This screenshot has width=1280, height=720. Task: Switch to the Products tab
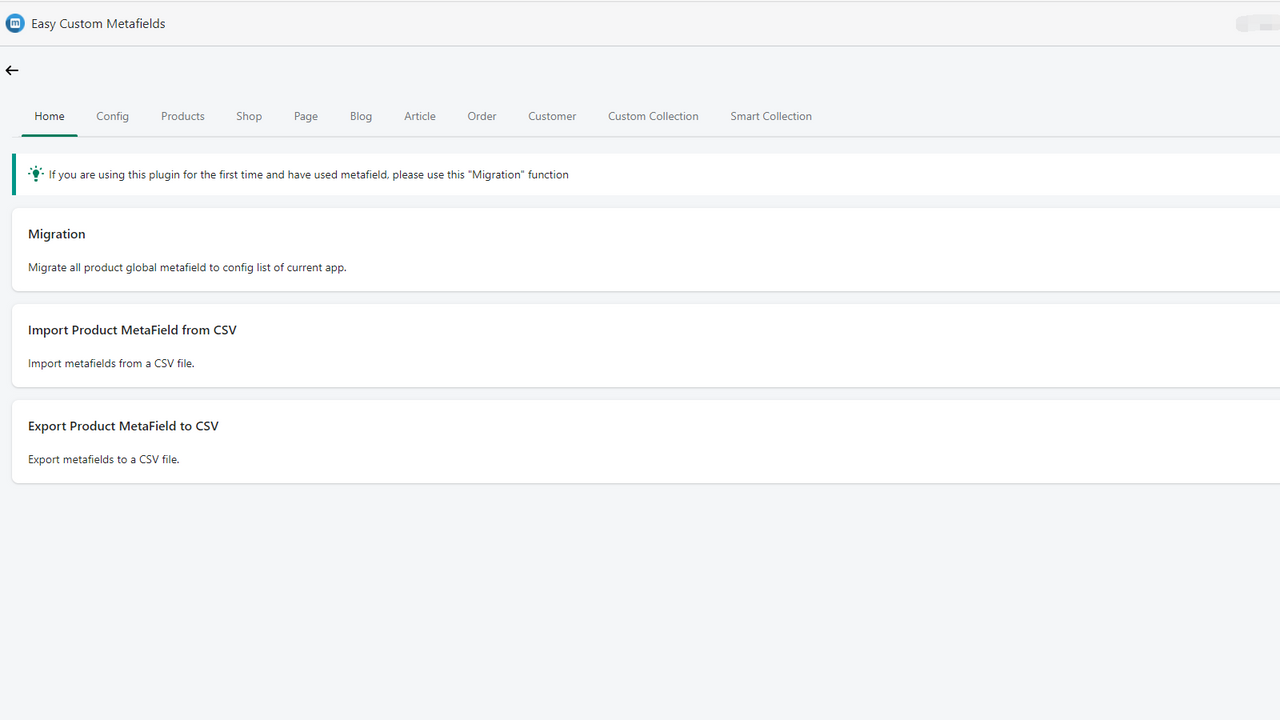coord(183,116)
